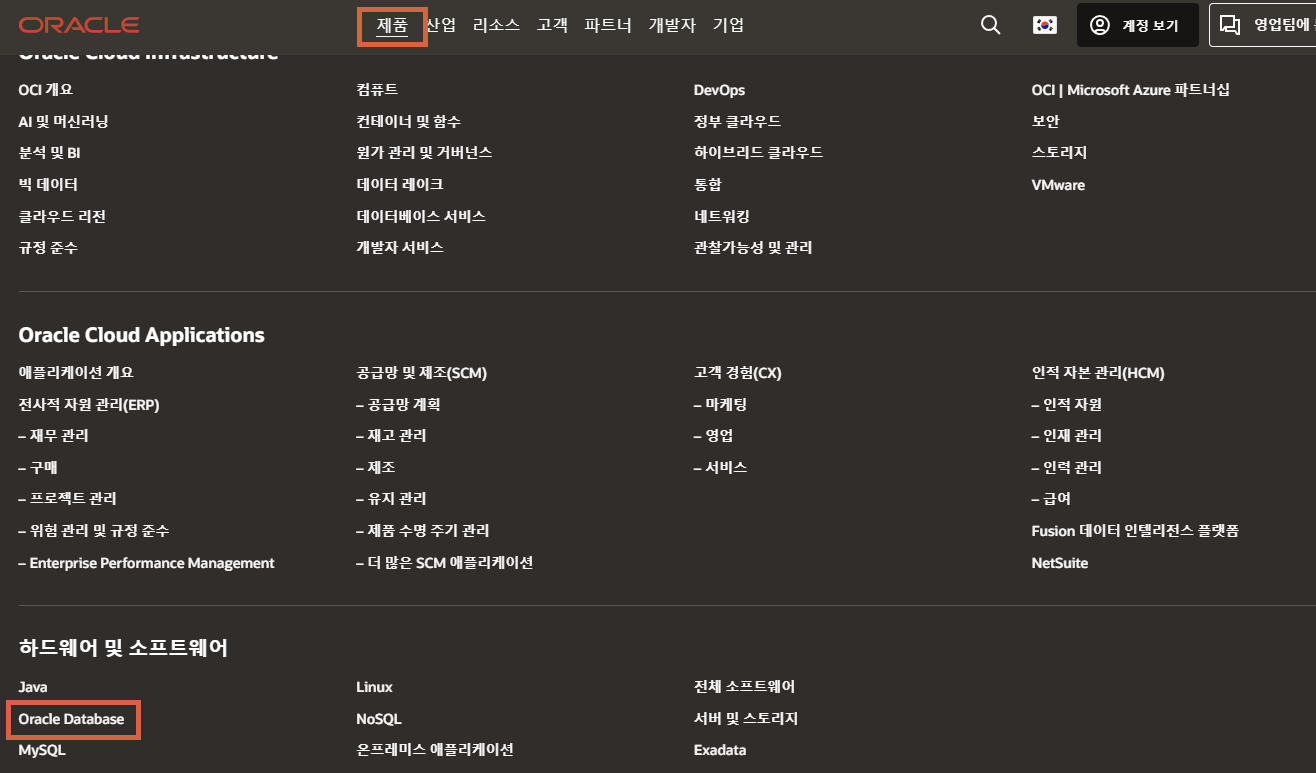The image size is (1316, 773).
Task: Open NetSuite link
Action: tap(1060, 563)
